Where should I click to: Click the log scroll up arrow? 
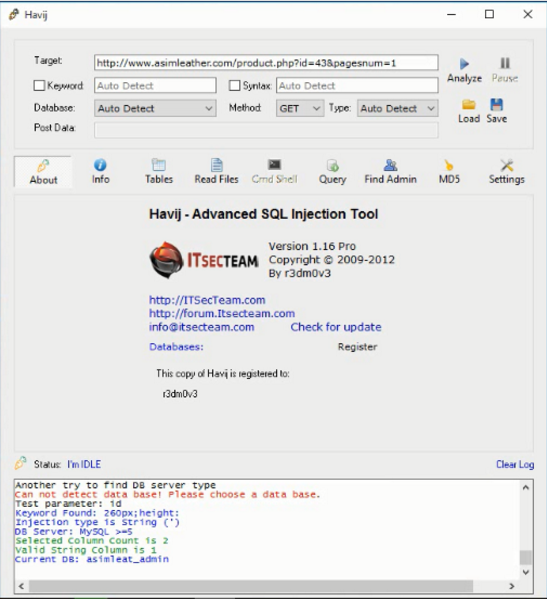point(526,487)
